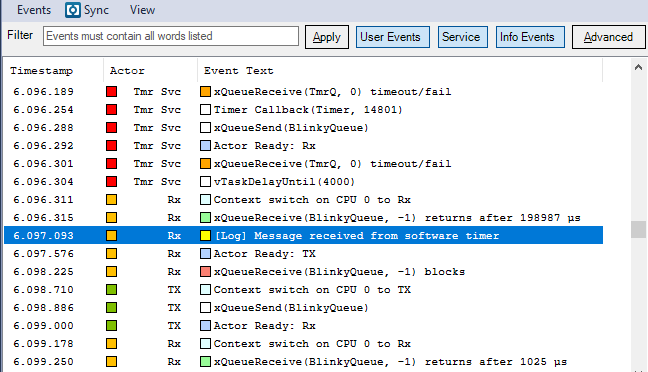Select timestamp 6.096.288

(43, 127)
